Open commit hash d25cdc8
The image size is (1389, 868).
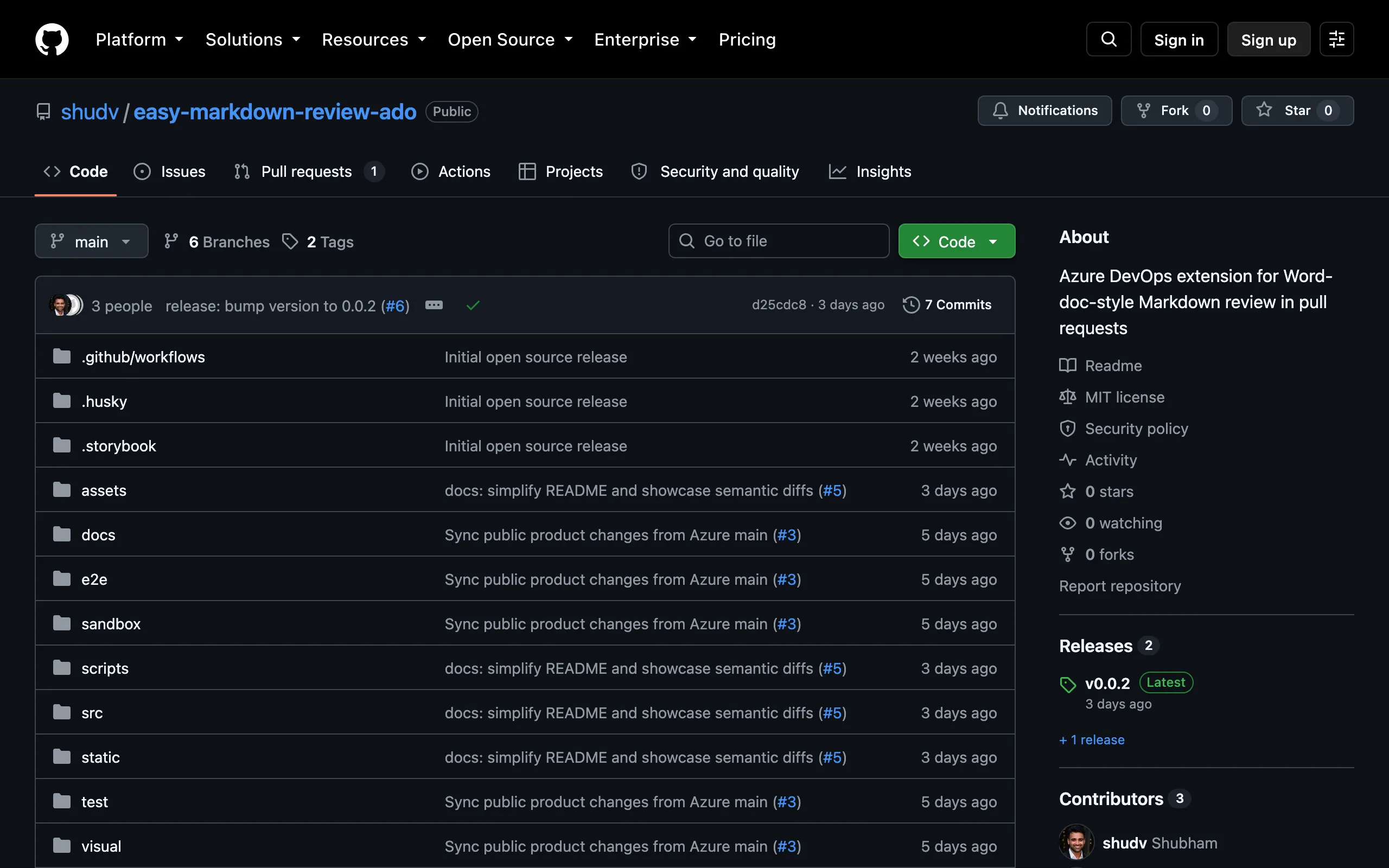[x=779, y=305]
